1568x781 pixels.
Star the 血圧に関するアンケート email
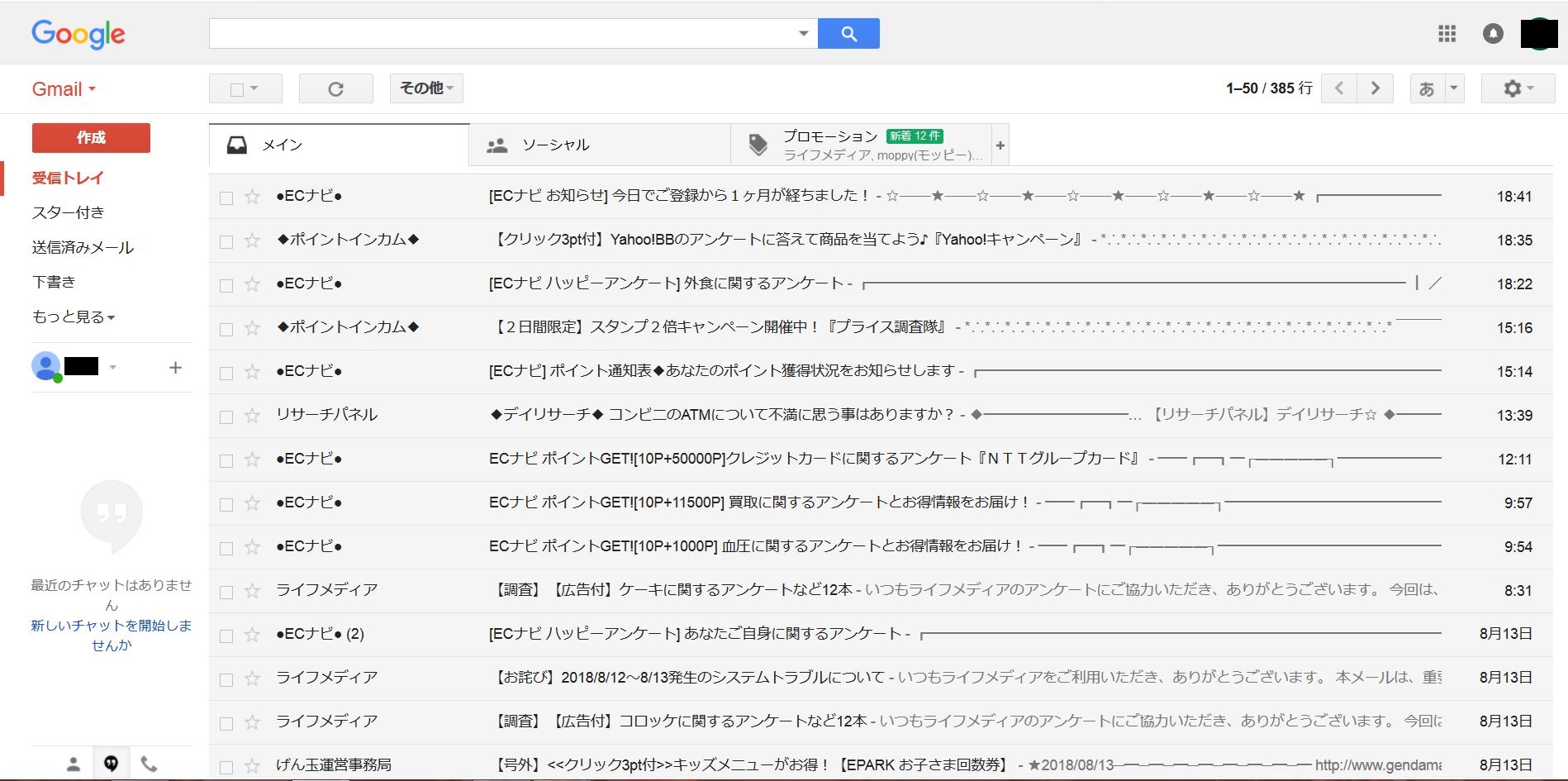click(253, 547)
